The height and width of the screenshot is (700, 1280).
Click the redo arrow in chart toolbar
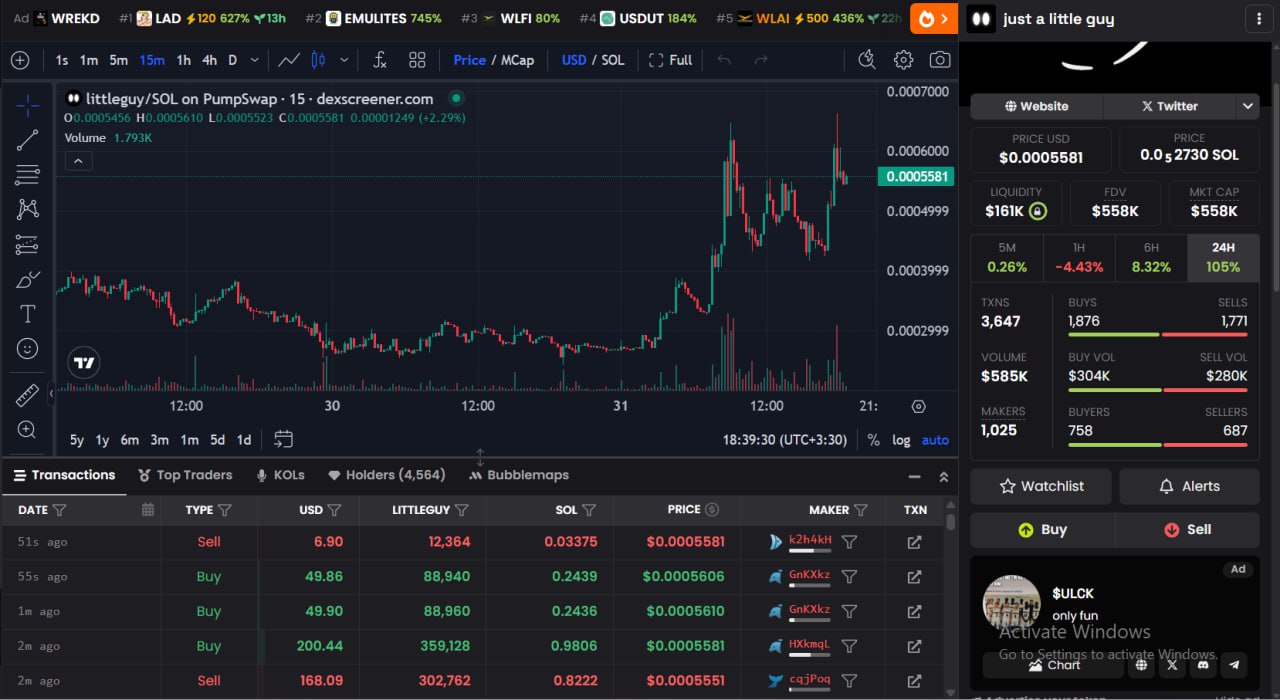[x=761, y=60]
